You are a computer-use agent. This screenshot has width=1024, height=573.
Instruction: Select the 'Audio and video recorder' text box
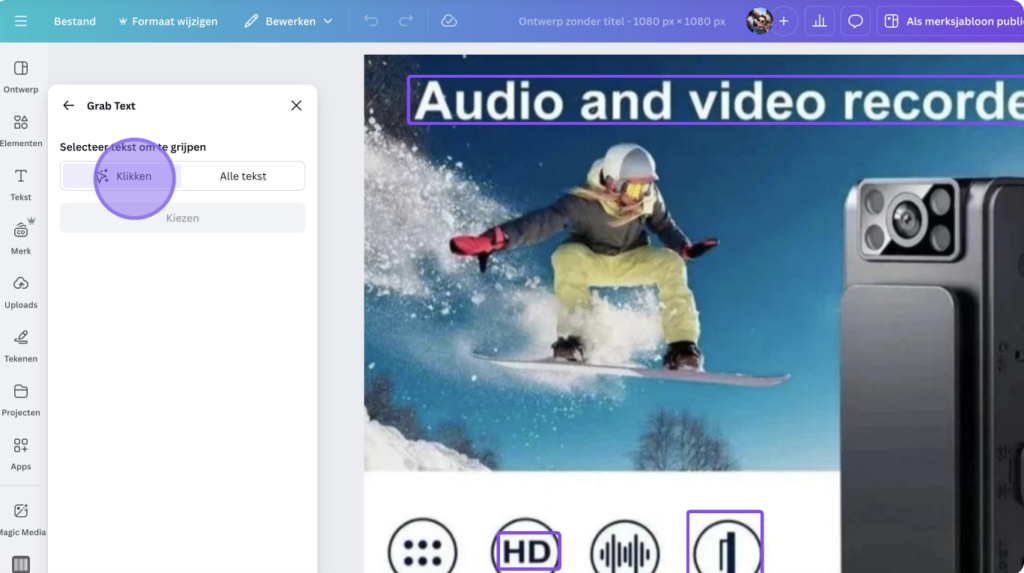(x=716, y=100)
